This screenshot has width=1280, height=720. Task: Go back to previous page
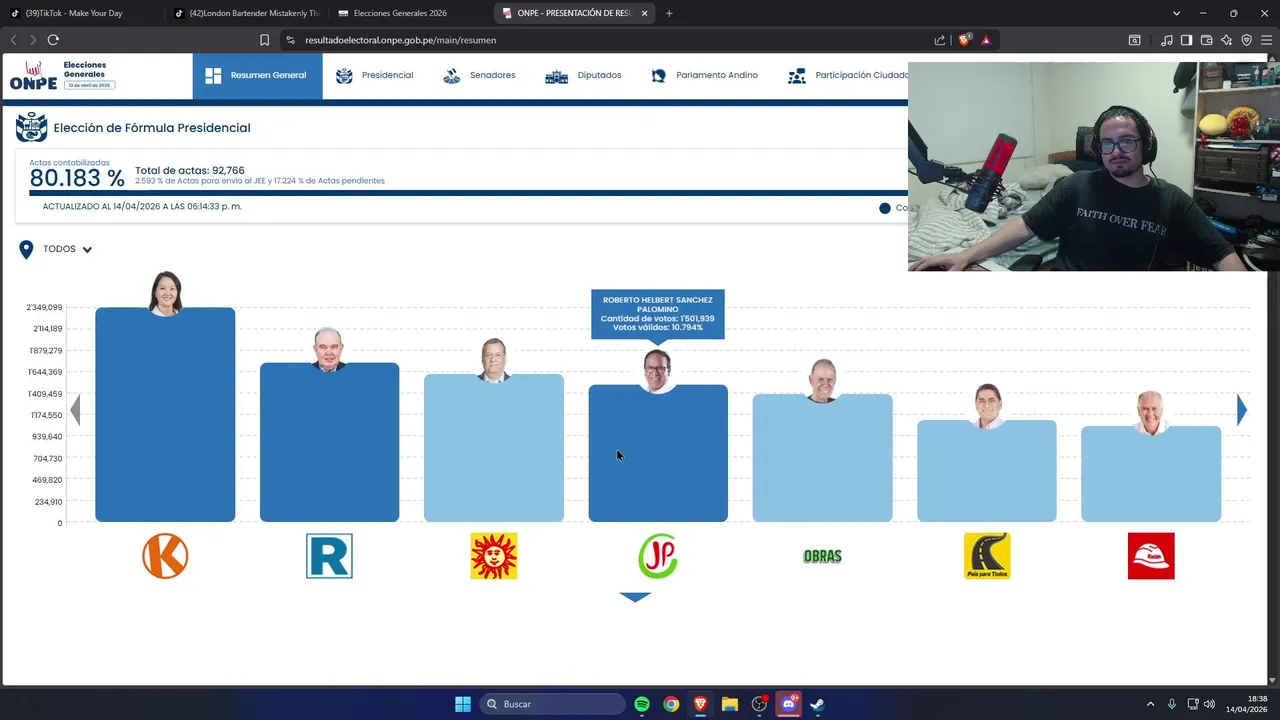point(13,40)
